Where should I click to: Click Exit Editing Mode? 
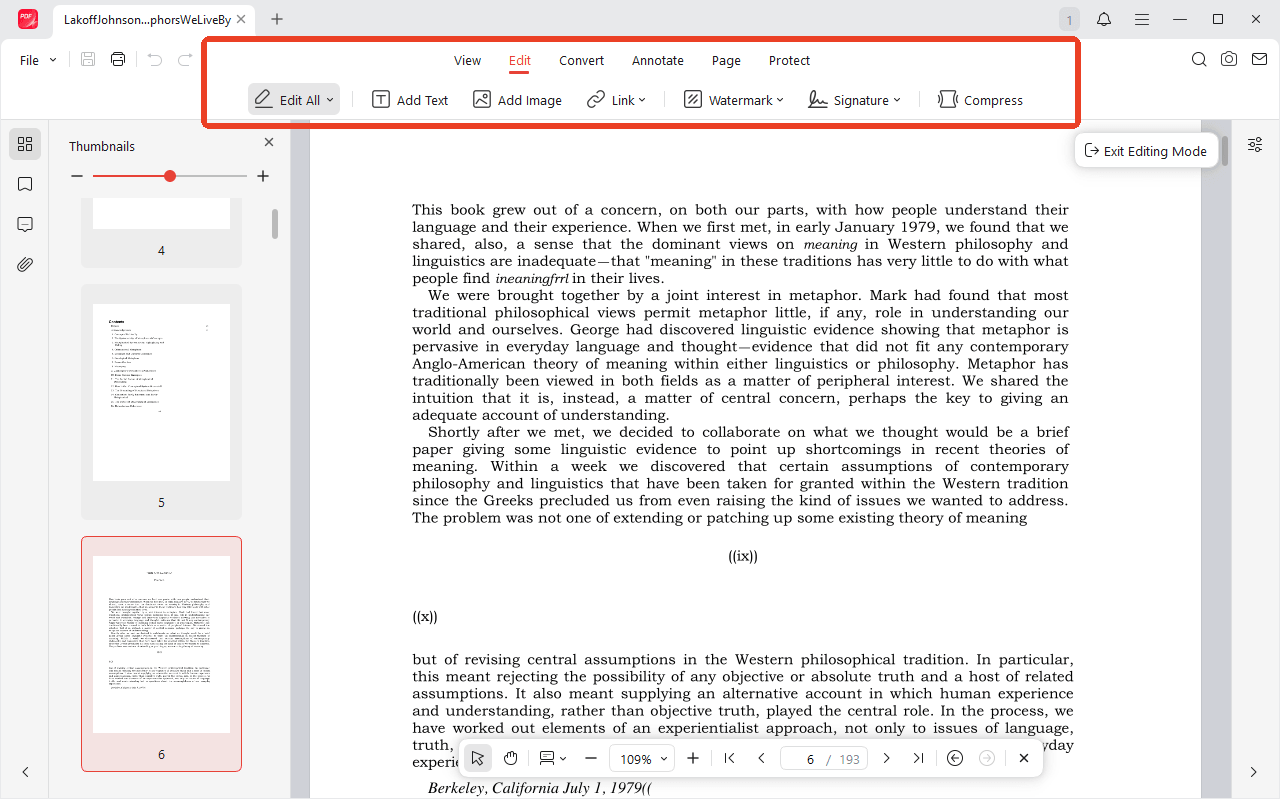1146,151
